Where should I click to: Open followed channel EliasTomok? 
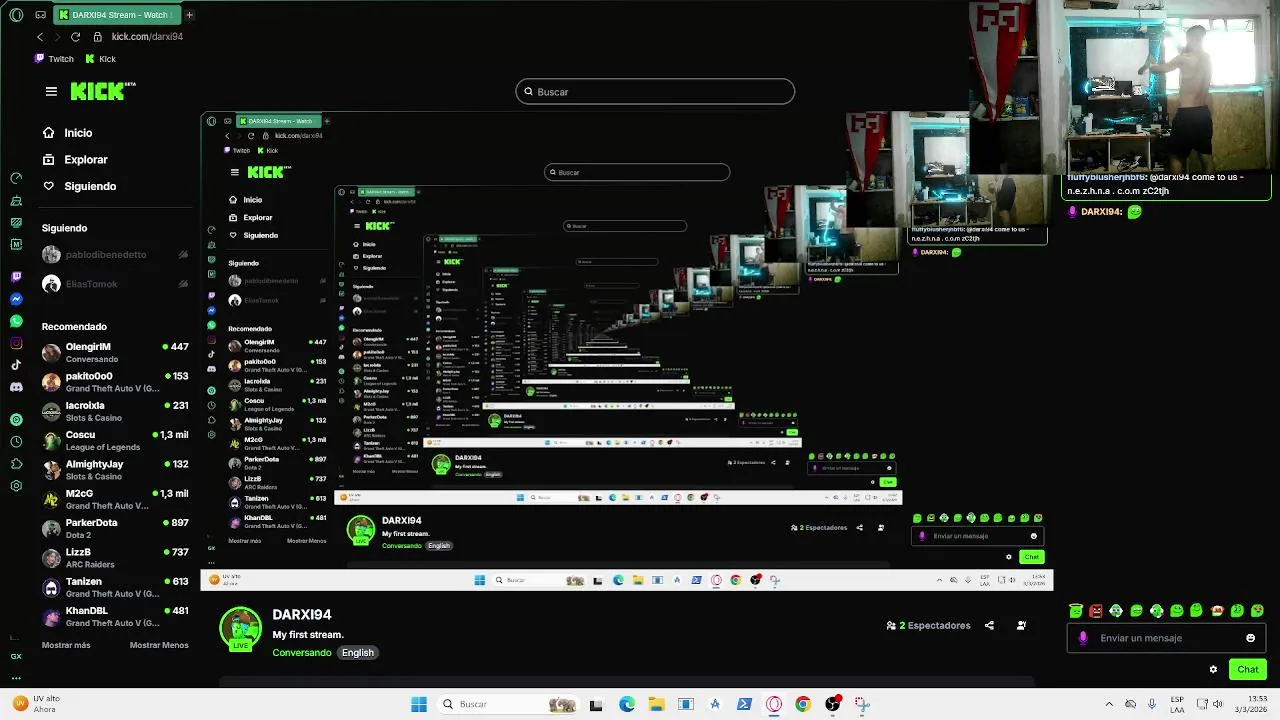tap(115, 284)
